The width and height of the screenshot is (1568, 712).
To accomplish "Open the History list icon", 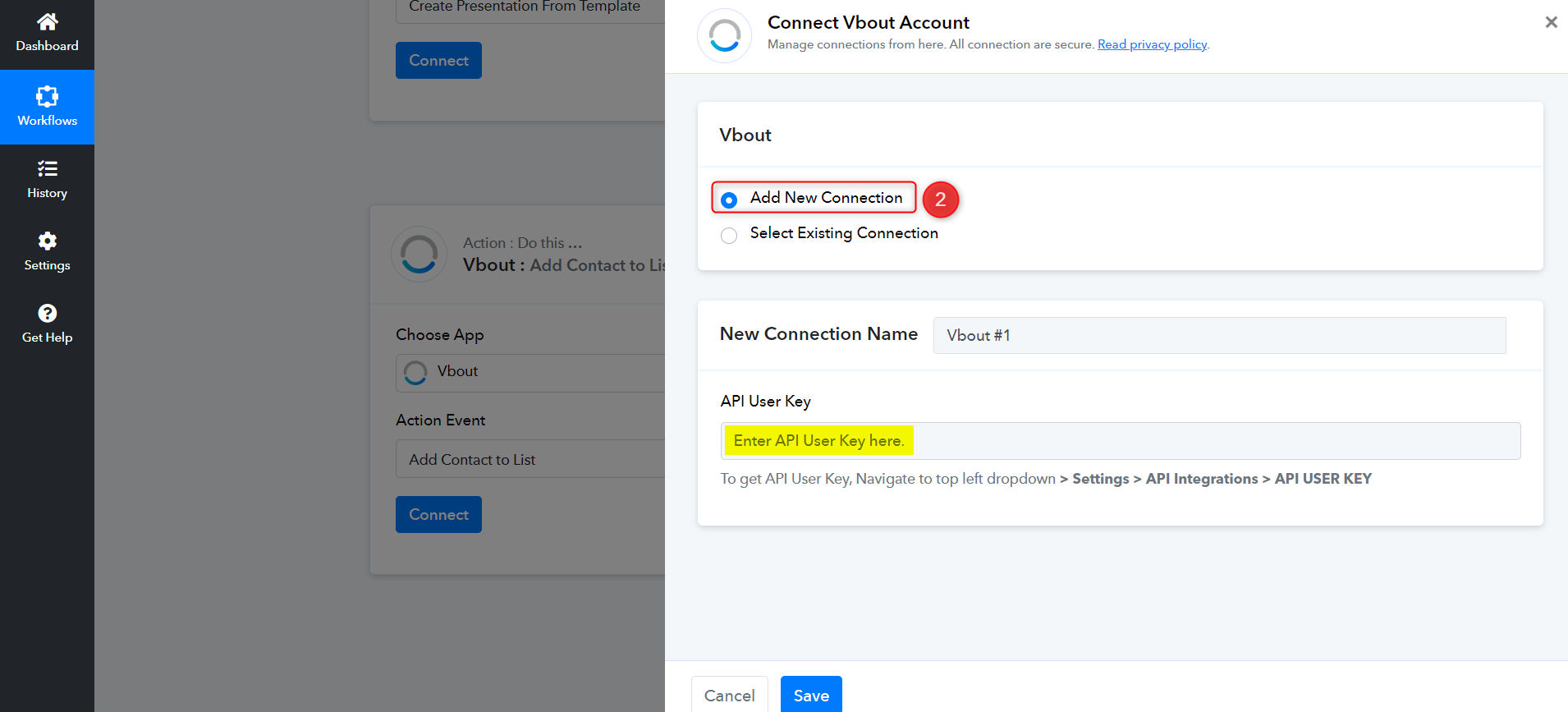I will [x=47, y=168].
